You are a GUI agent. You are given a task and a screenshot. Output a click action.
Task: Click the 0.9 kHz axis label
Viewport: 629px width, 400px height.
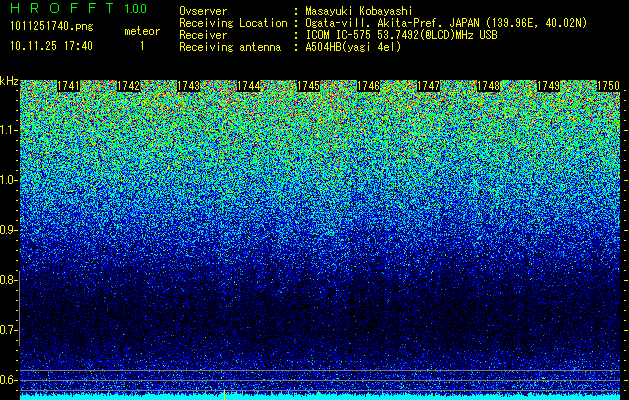[x=8, y=230]
